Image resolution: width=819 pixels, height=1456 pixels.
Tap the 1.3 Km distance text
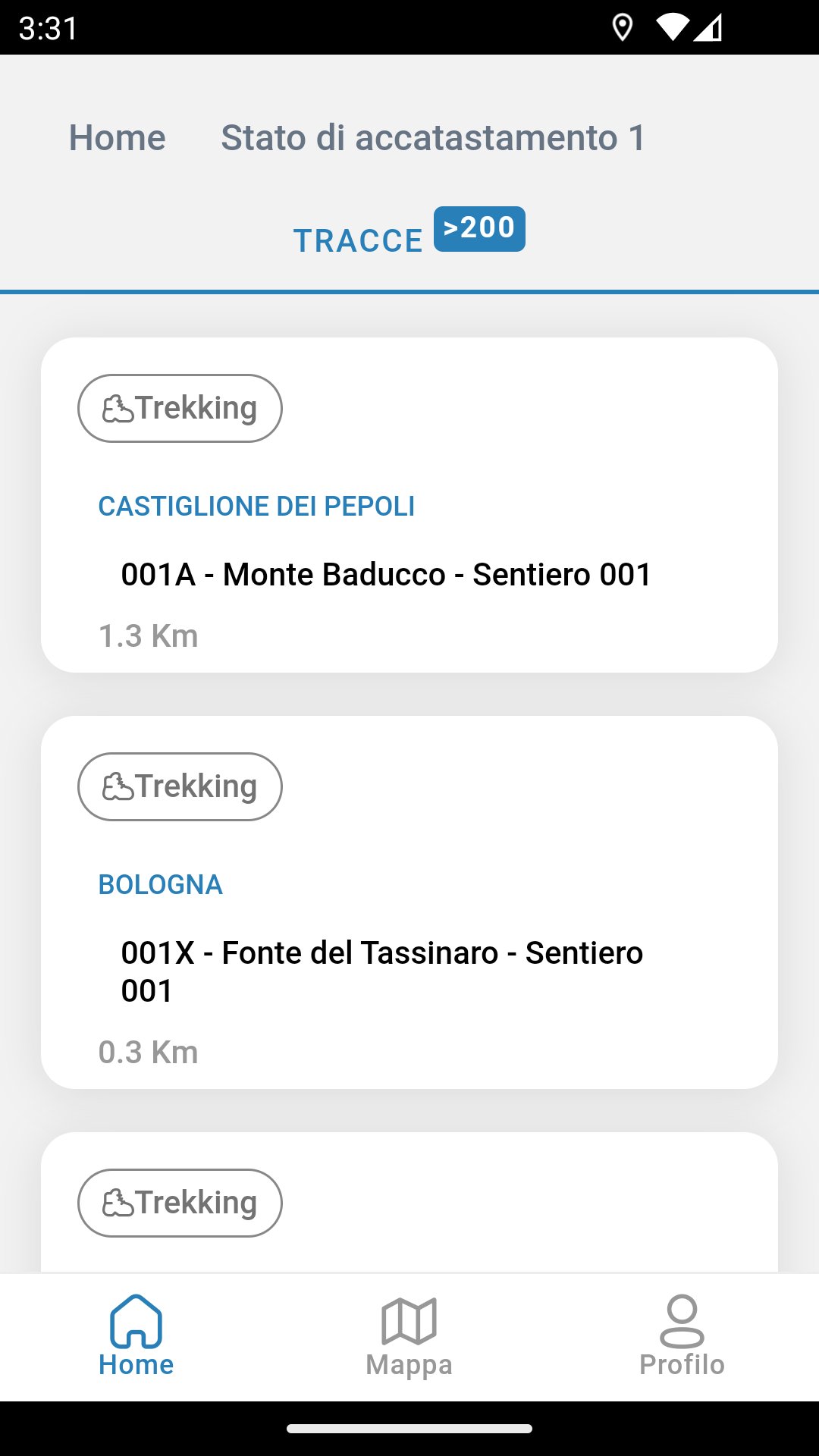[x=149, y=636]
